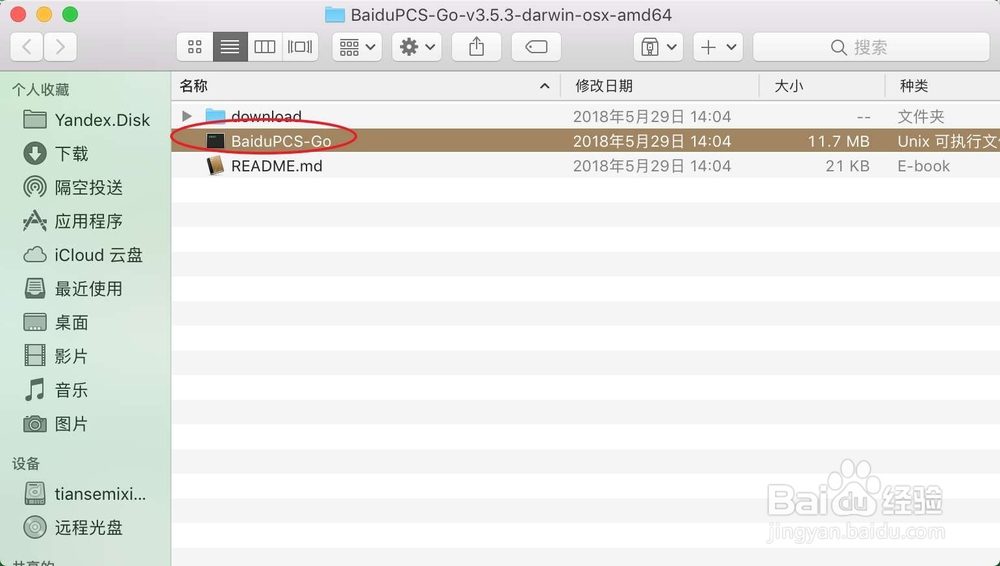Open the archive utility toolbar dropdown
The image size is (1000, 566).
click(x=658, y=47)
